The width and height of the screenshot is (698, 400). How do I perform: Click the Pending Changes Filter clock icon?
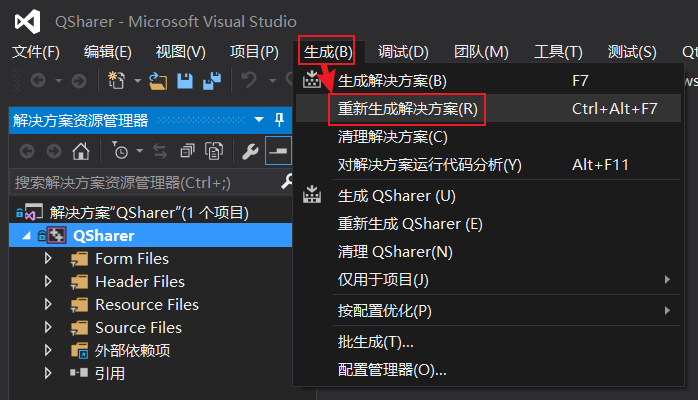coord(120,151)
